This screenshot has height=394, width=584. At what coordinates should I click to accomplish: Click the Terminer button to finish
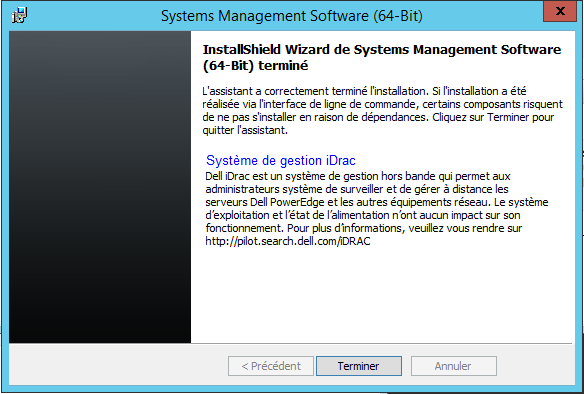(359, 366)
